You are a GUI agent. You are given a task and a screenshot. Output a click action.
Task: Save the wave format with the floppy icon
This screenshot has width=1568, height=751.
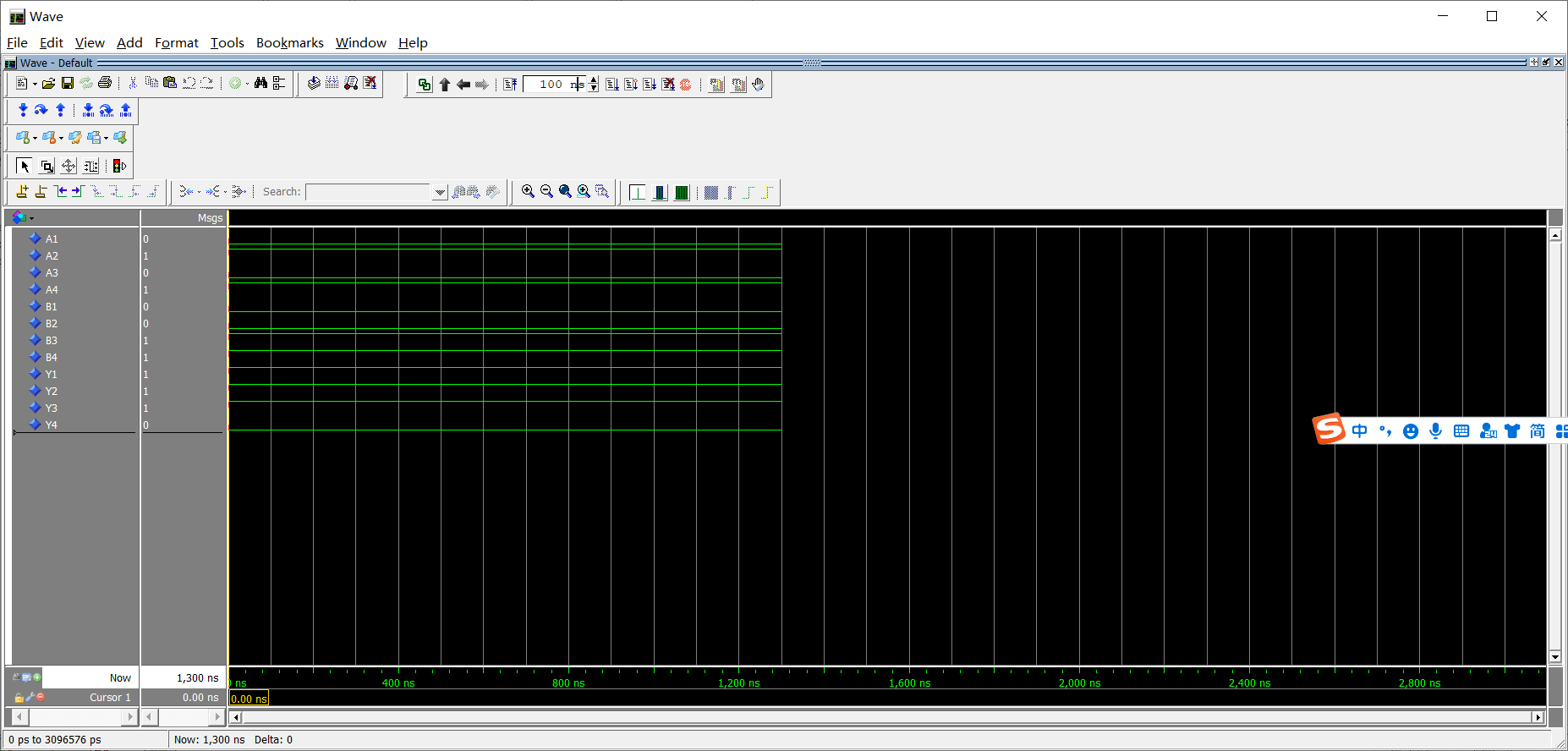(x=68, y=84)
